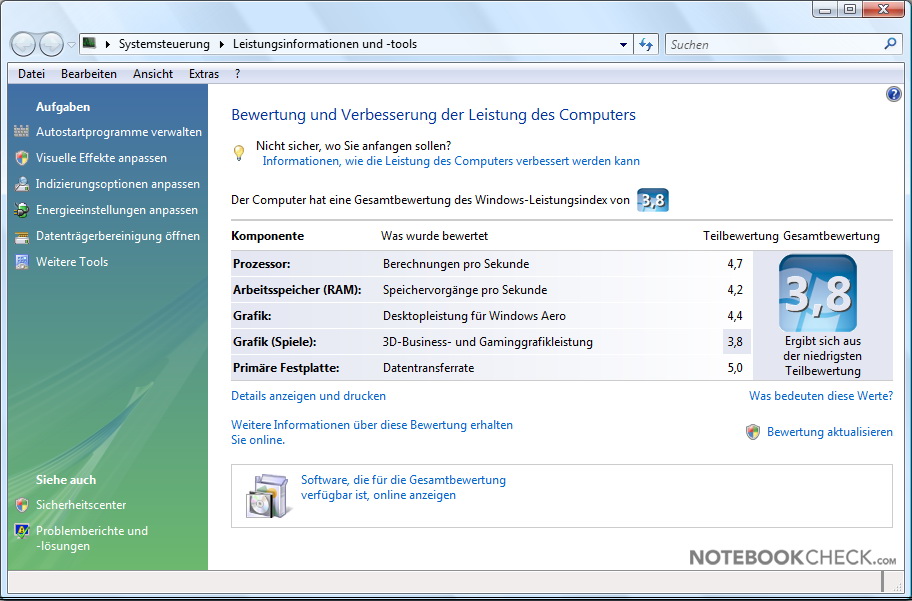
Task: Click the 4,2 RAM subscore
Action: tap(735, 290)
